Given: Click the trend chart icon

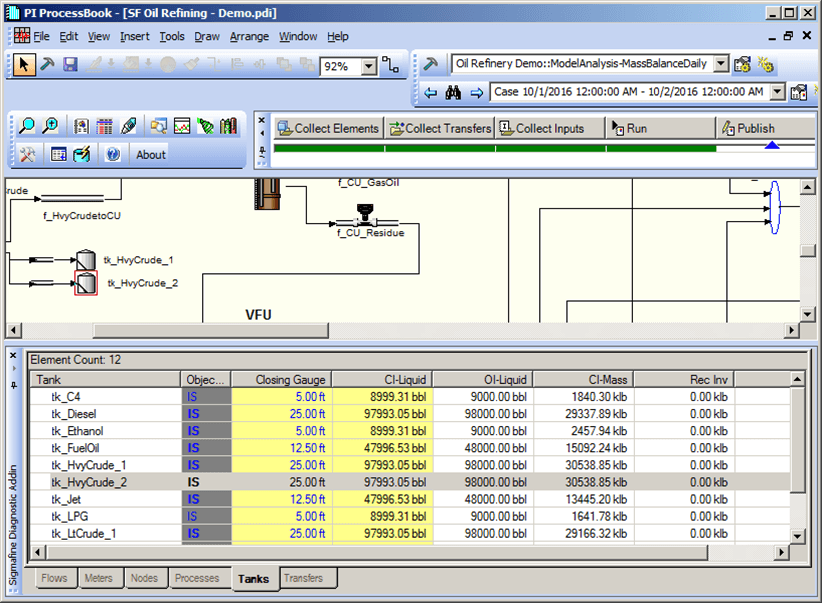Looking at the screenshot, I should tap(182, 127).
